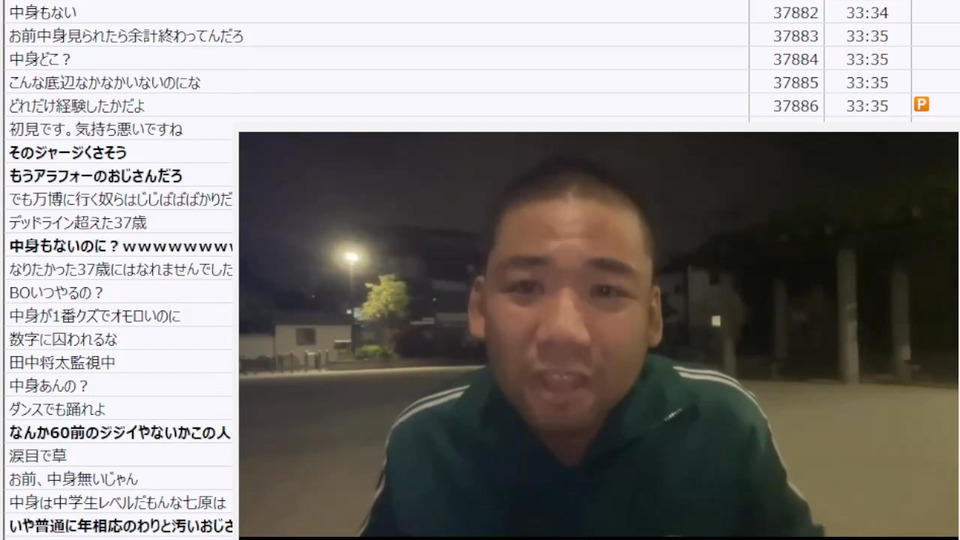
Task: Select comment 中身あんの？
Action: coord(49,386)
